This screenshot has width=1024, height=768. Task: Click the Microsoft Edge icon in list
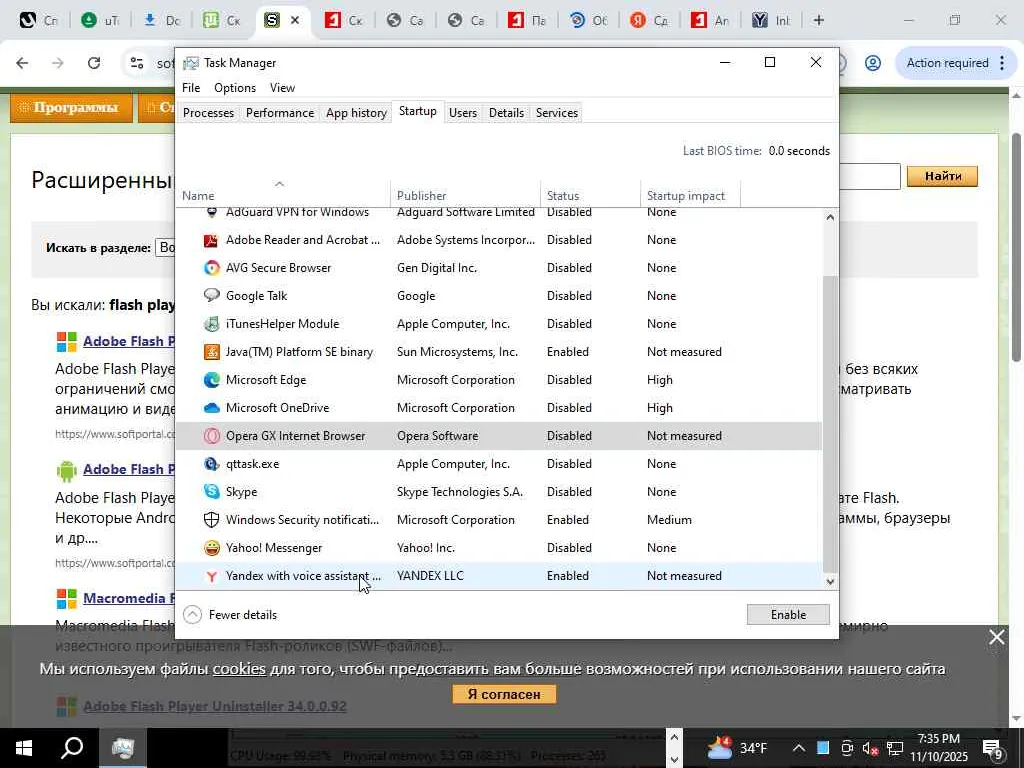211,380
